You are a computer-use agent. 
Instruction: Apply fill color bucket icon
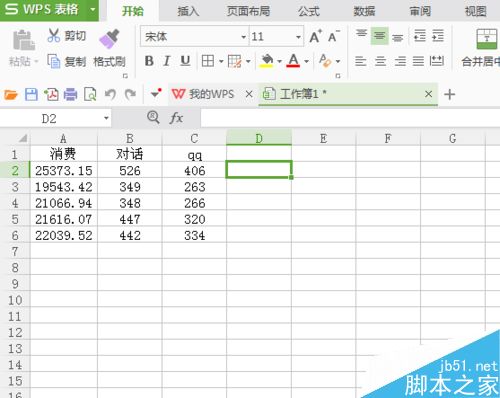point(267,61)
